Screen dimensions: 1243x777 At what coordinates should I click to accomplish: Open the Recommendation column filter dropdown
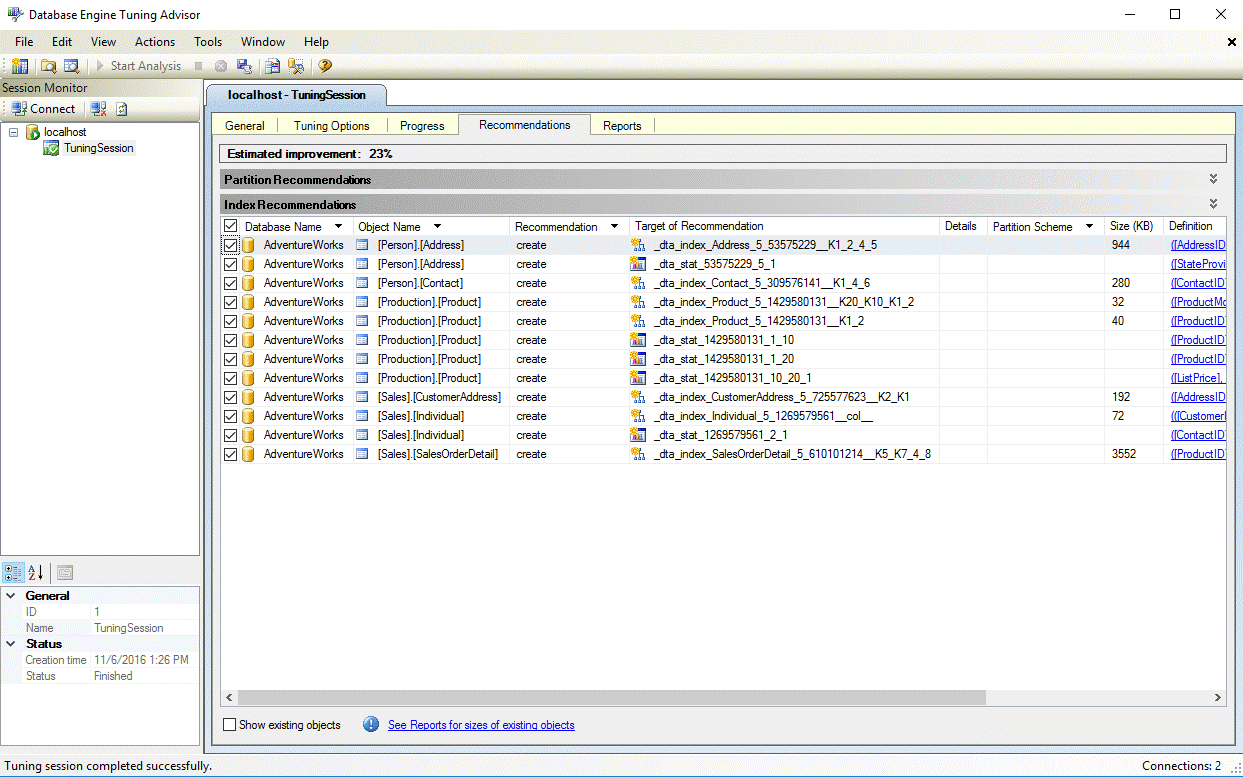tap(615, 226)
